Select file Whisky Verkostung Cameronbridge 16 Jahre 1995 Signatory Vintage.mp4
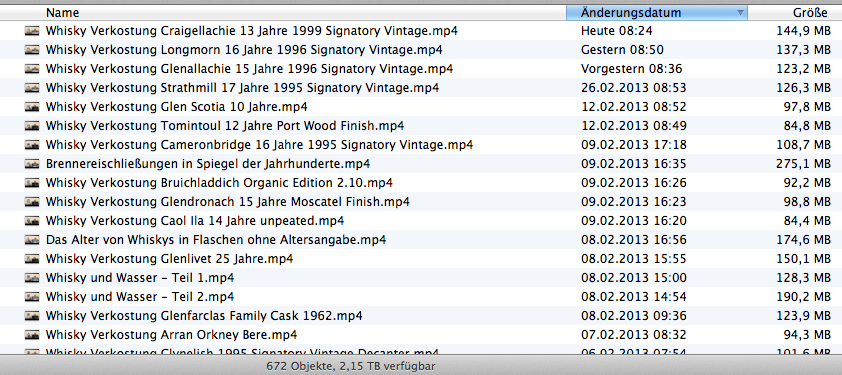842x375 pixels. pyautogui.click(x=259, y=145)
